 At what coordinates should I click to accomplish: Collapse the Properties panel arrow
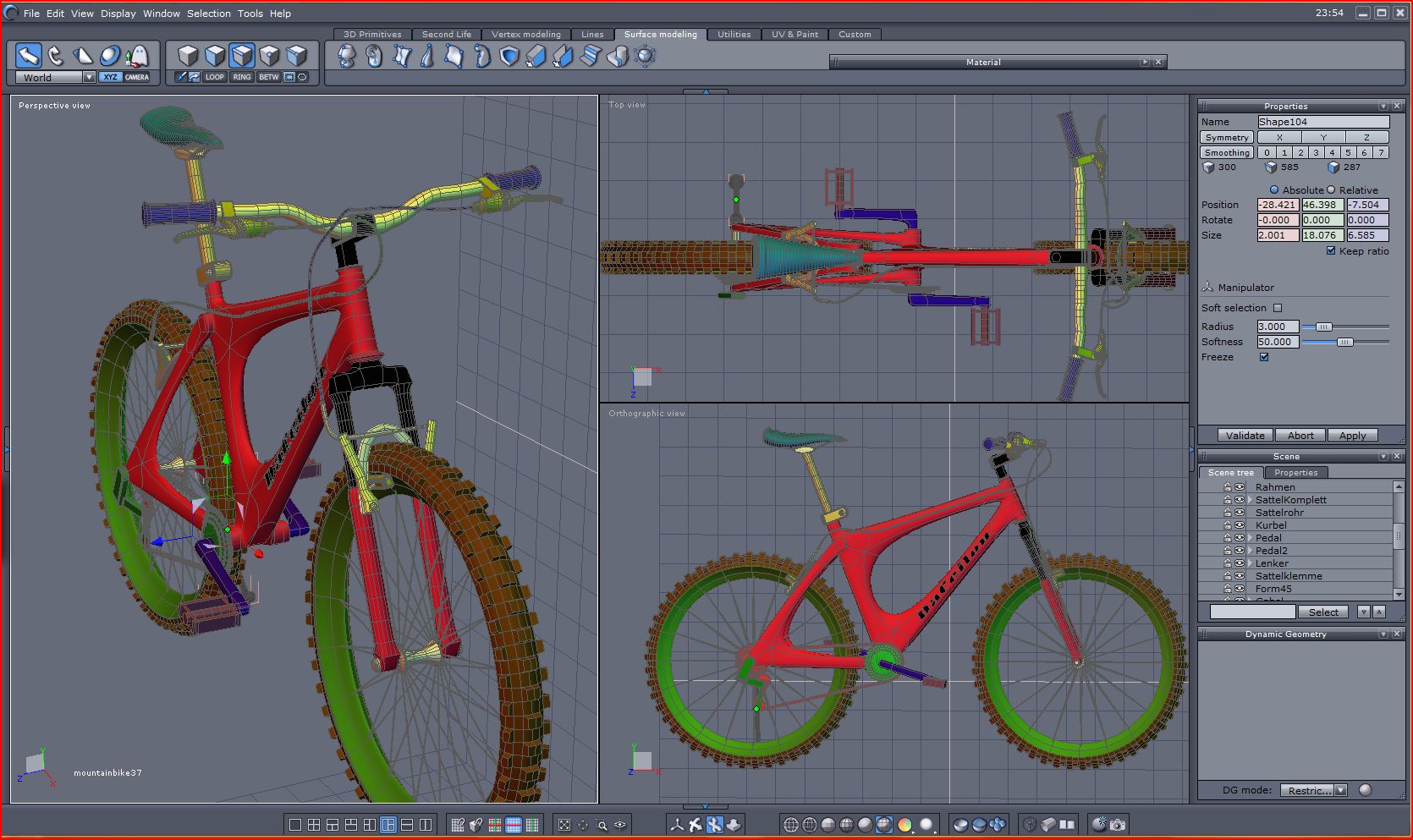[x=1383, y=107]
